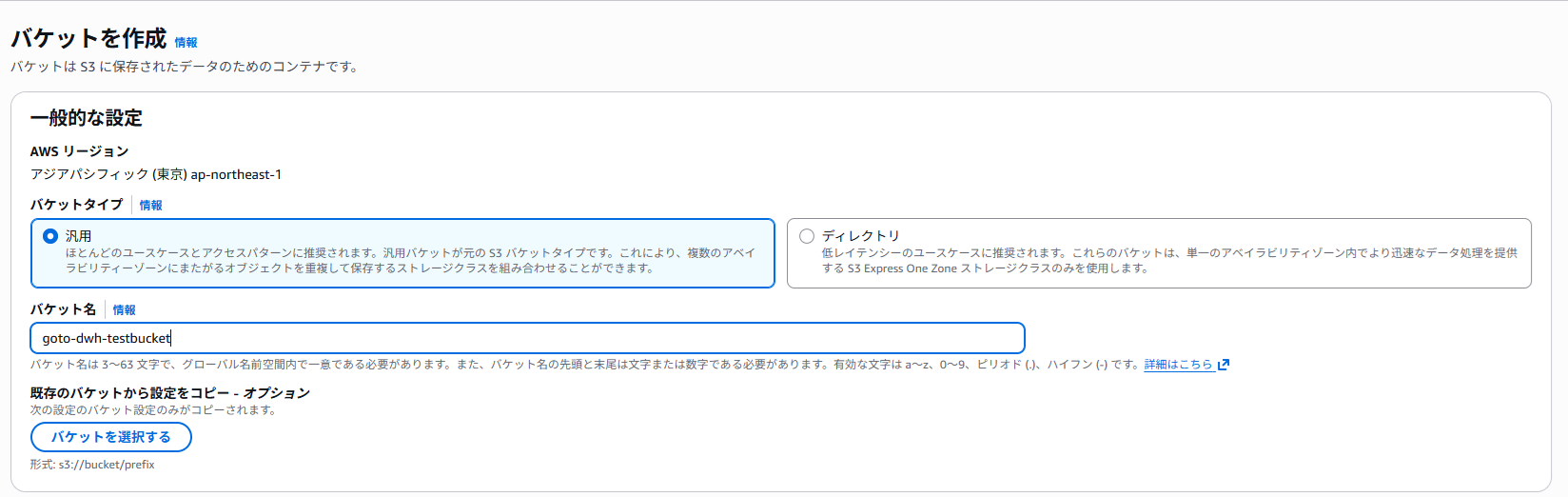
Task: Click the ディレクトリ bucket type description text
Action: click(x=1169, y=261)
